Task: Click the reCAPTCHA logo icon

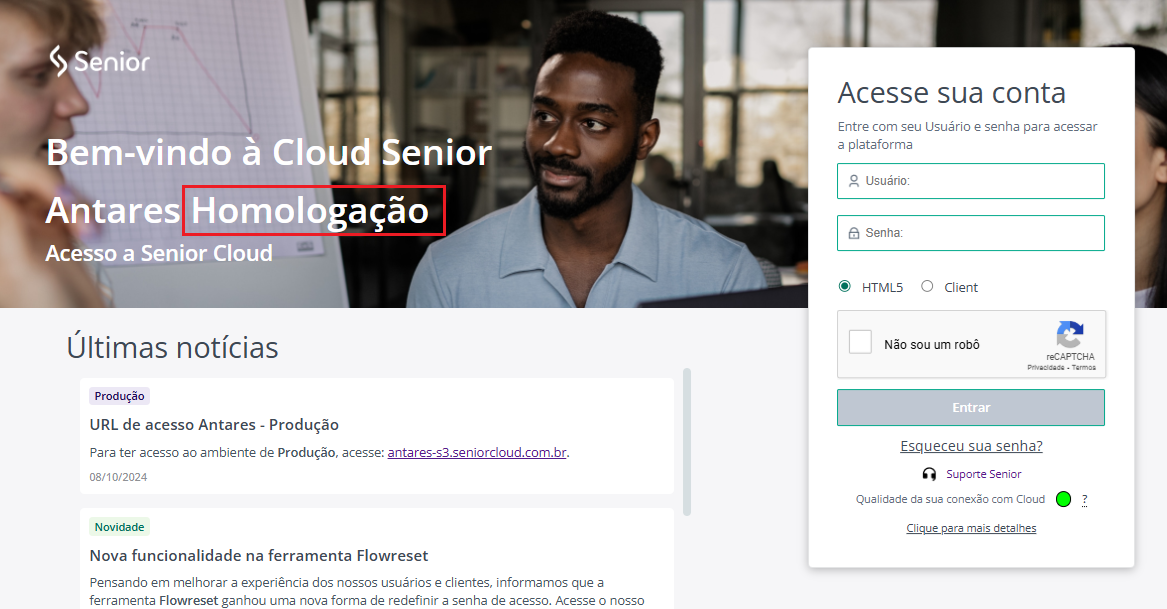Action: (1070, 334)
